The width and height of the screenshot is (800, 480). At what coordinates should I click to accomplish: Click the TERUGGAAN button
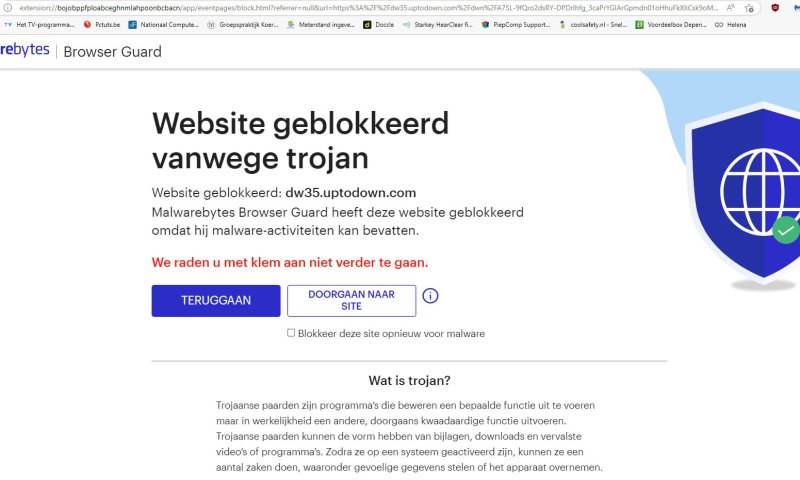(x=216, y=300)
